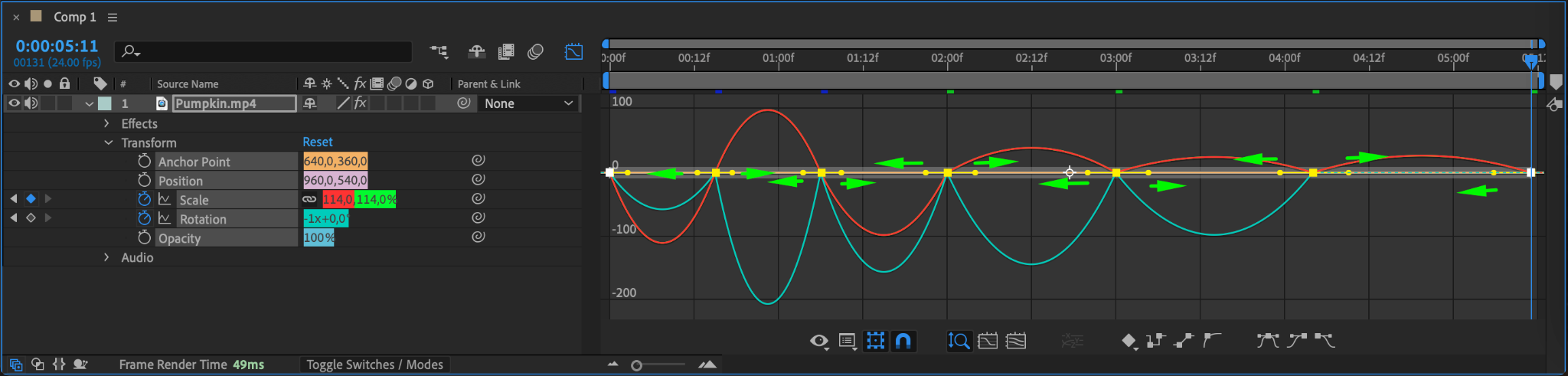Screen dimensions: 1568x376
Task: Open choose graph type eye menu
Action: click(819, 341)
